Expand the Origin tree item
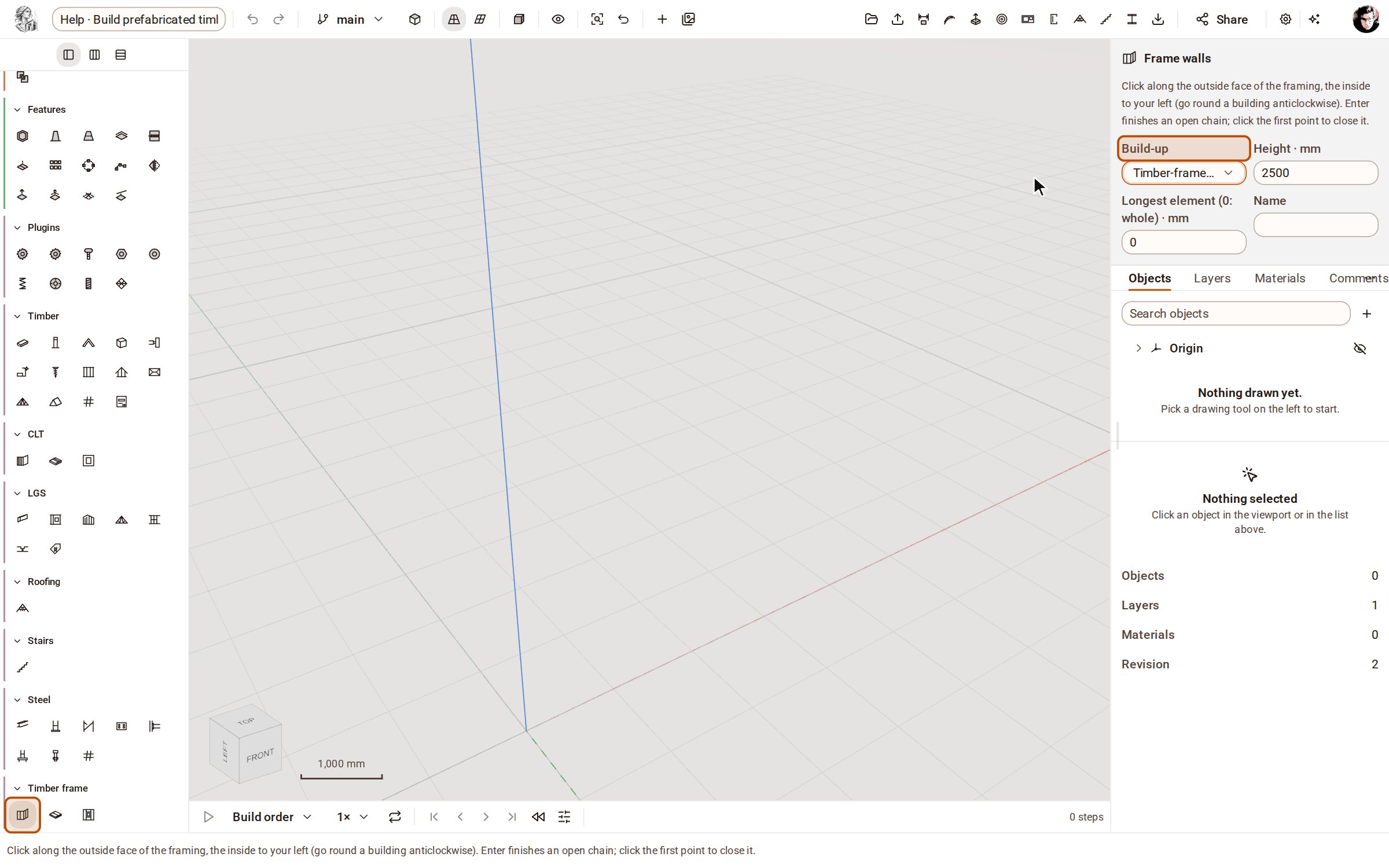 click(1138, 348)
